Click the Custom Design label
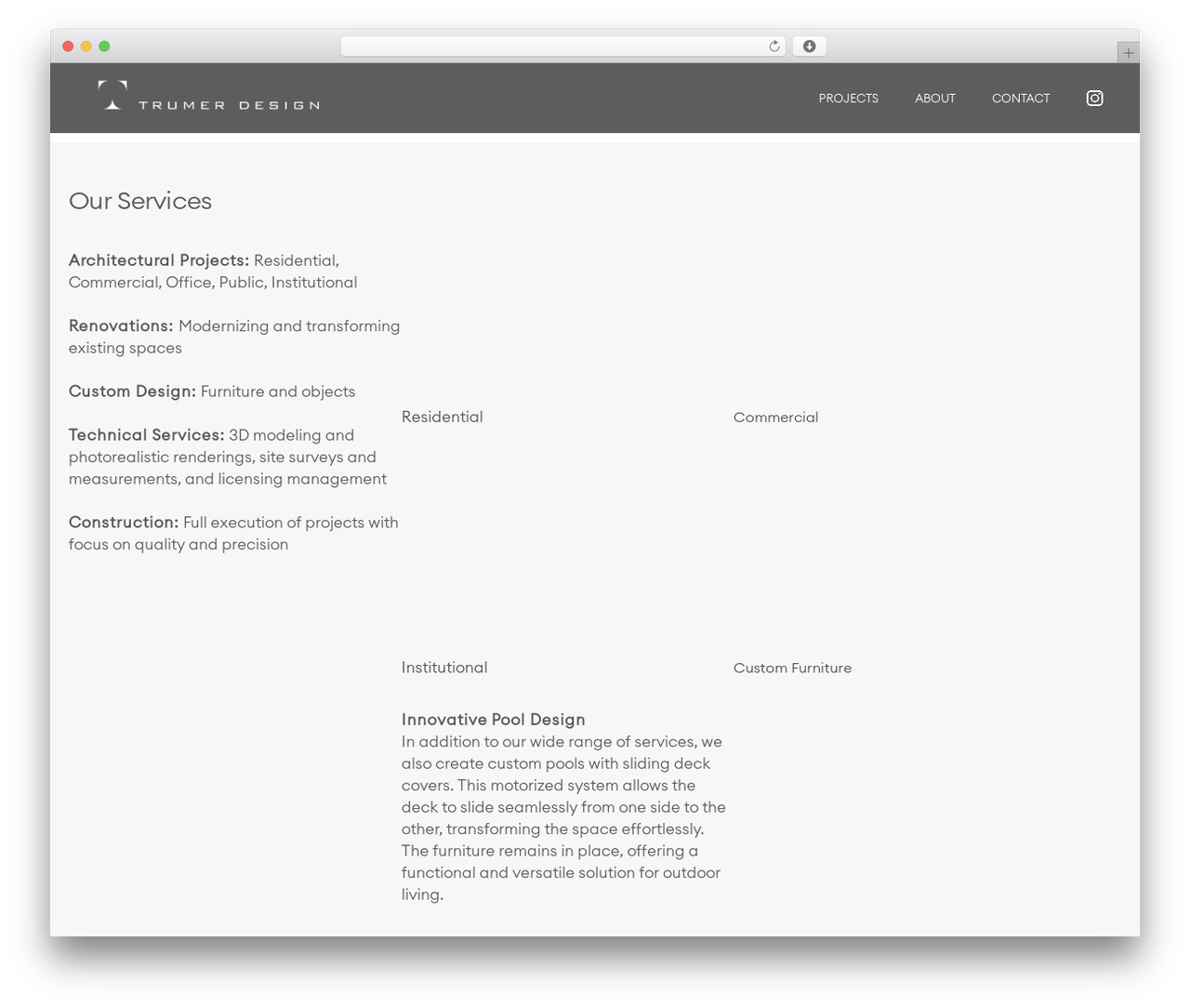This screenshot has width=1190, height=1008. (132, 391)
